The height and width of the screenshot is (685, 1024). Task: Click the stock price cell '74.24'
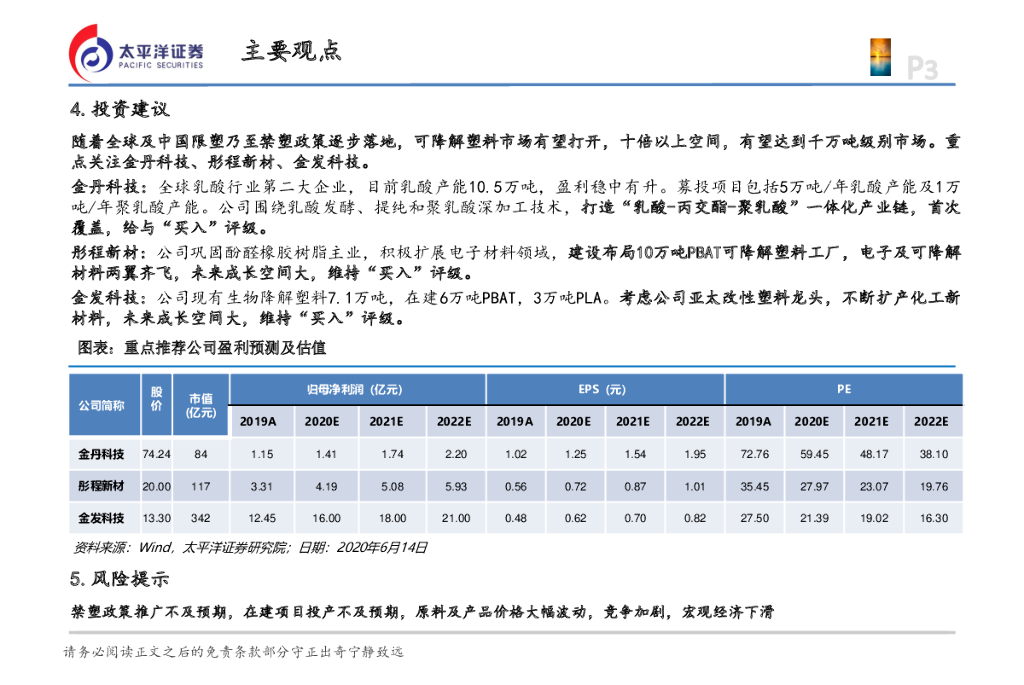pyautogui.click(x=157, y=454)
